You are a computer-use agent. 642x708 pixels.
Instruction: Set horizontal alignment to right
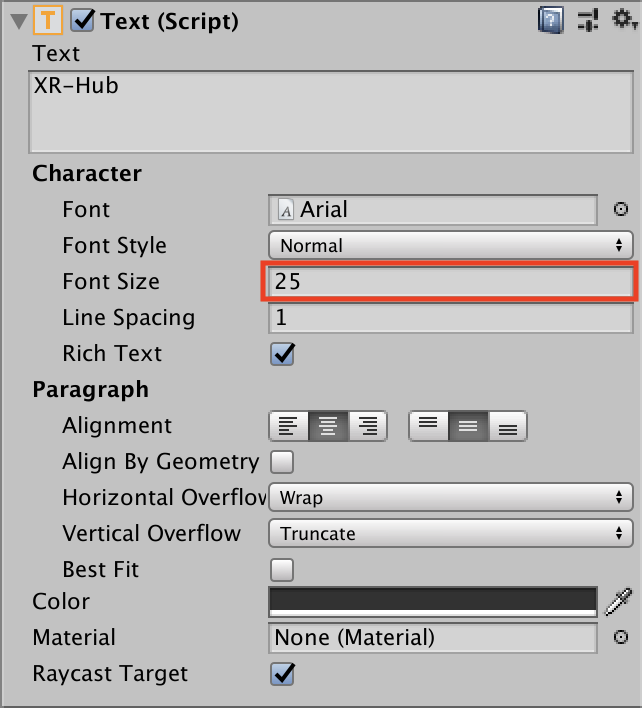click(x=368, y=427)
